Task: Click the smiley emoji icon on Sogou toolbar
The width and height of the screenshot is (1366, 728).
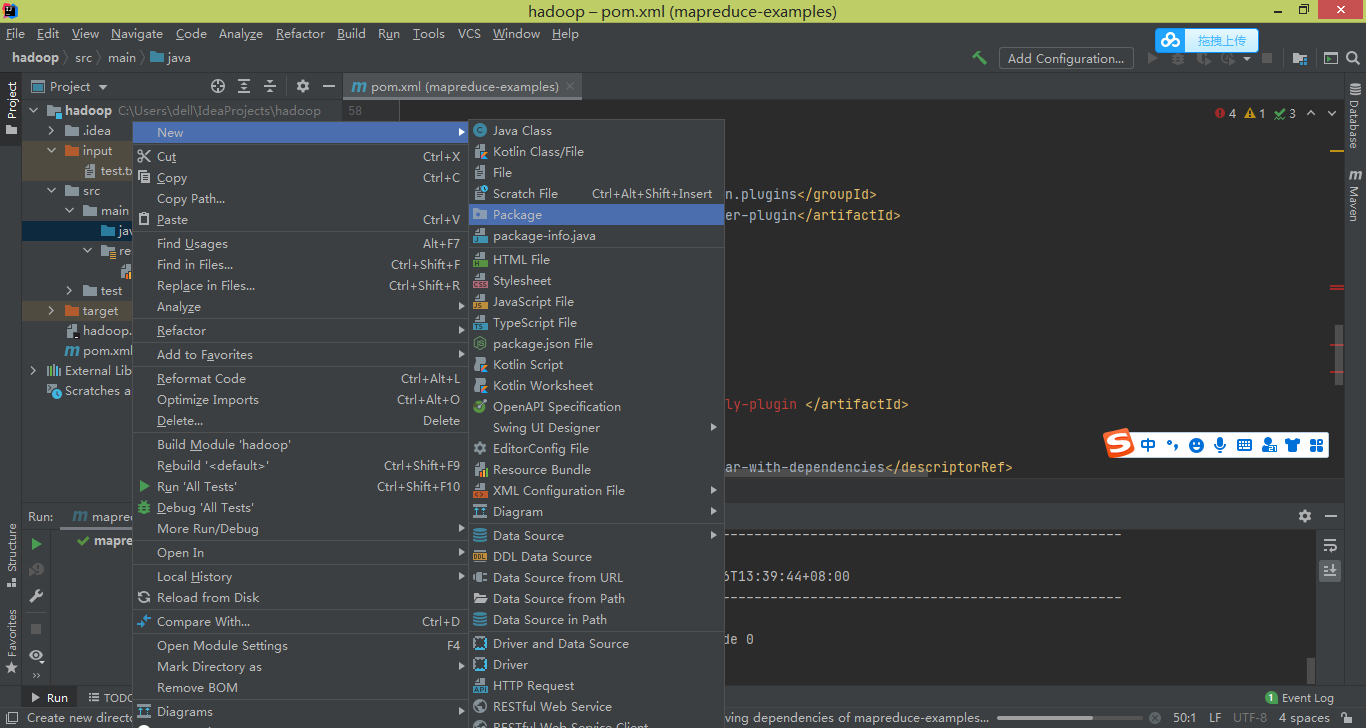Action: (x=1196, y=445)
